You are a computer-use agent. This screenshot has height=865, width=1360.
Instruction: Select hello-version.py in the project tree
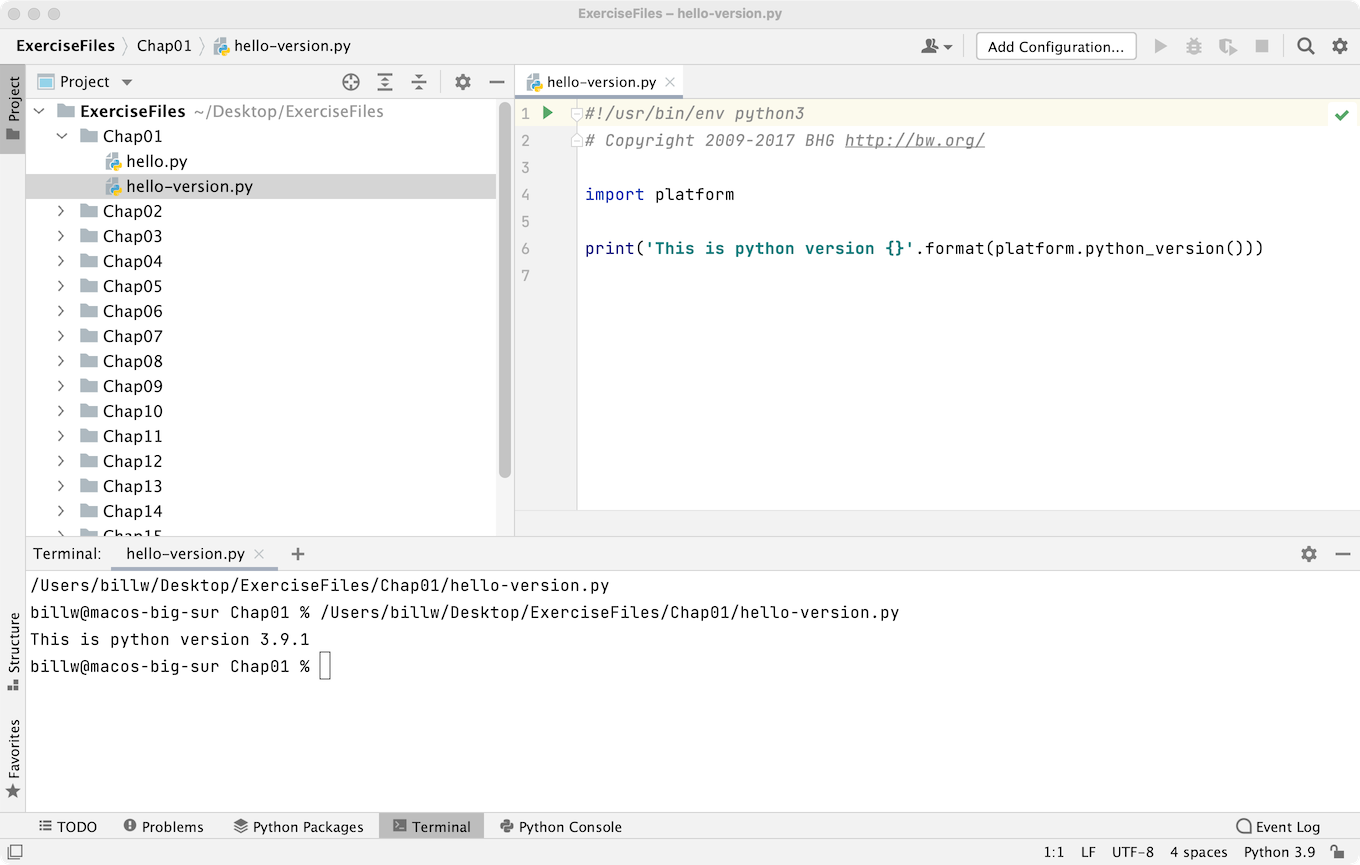coord(261,186)
